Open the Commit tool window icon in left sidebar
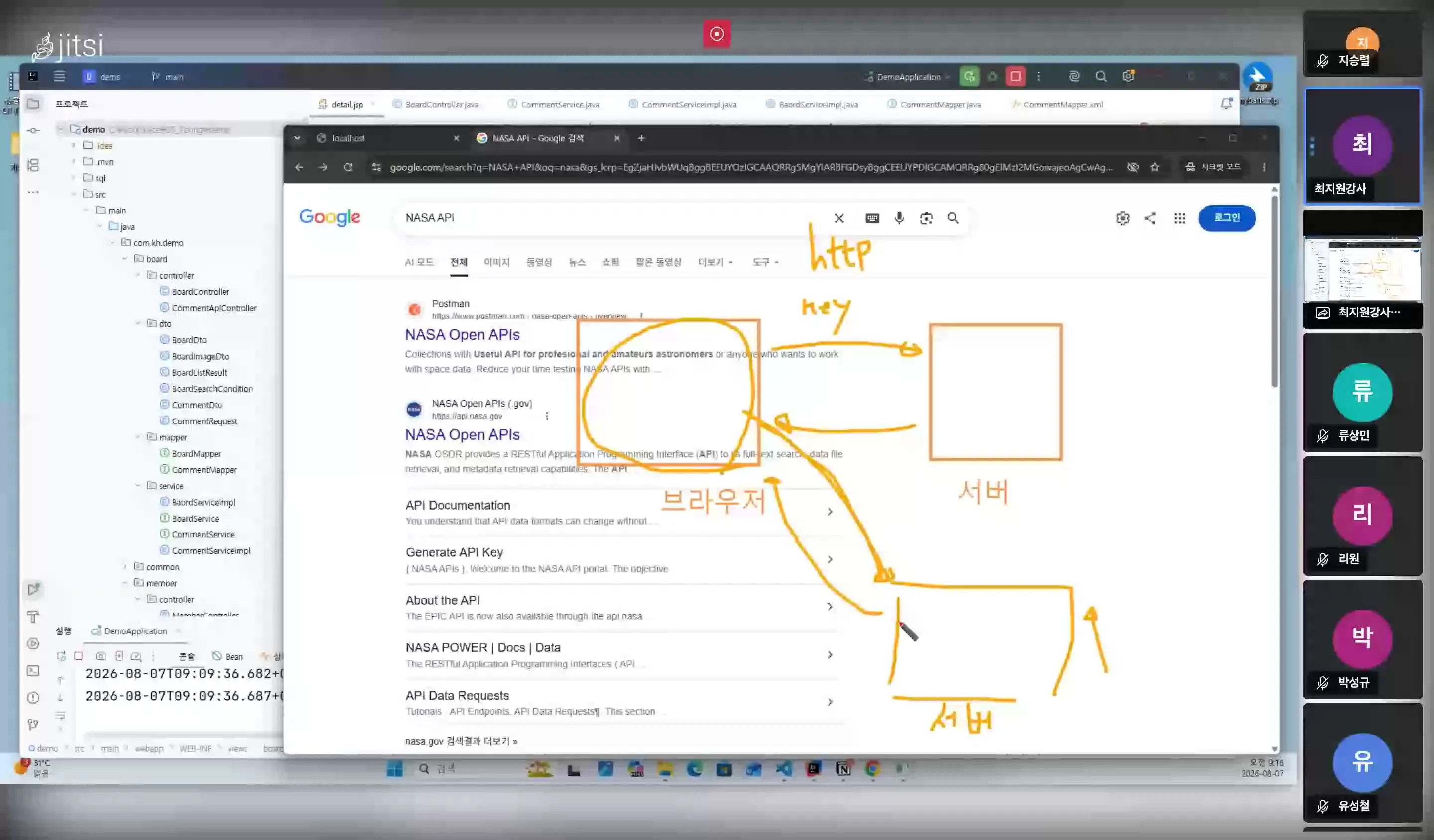 [33, 130]
